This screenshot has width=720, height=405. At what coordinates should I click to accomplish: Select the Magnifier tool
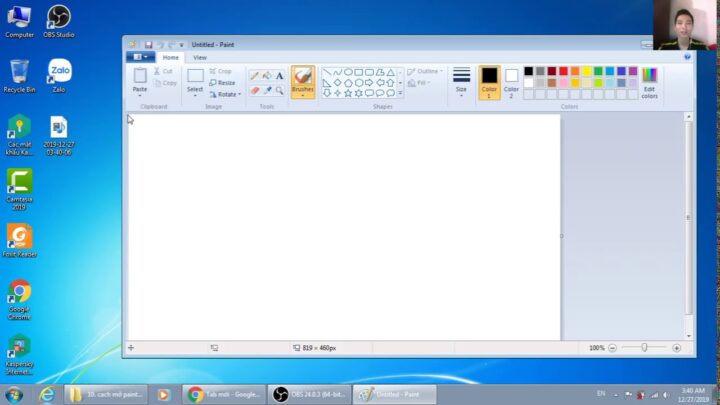279,90
